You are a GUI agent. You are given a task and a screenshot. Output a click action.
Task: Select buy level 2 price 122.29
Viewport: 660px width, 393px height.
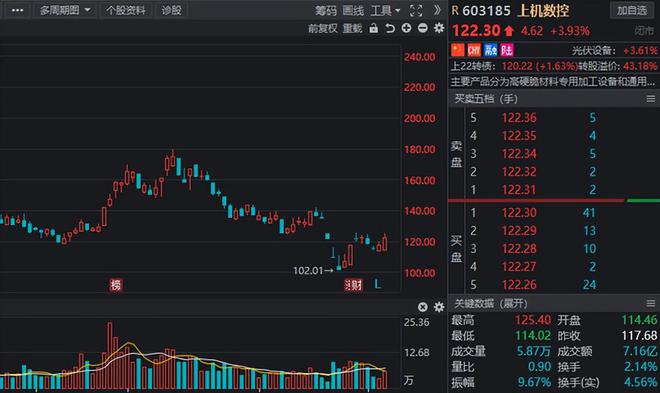tap(519, 231)
